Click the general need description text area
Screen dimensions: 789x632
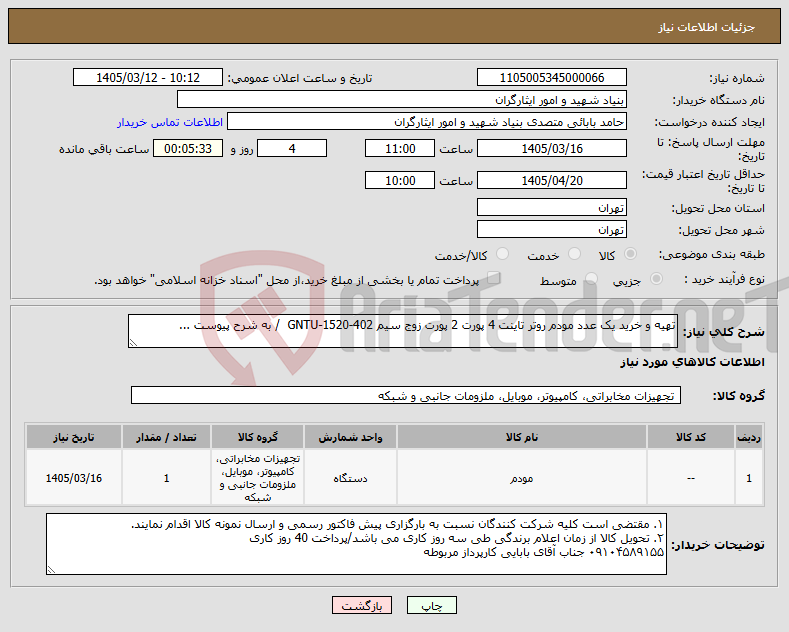tap(403, 331)
